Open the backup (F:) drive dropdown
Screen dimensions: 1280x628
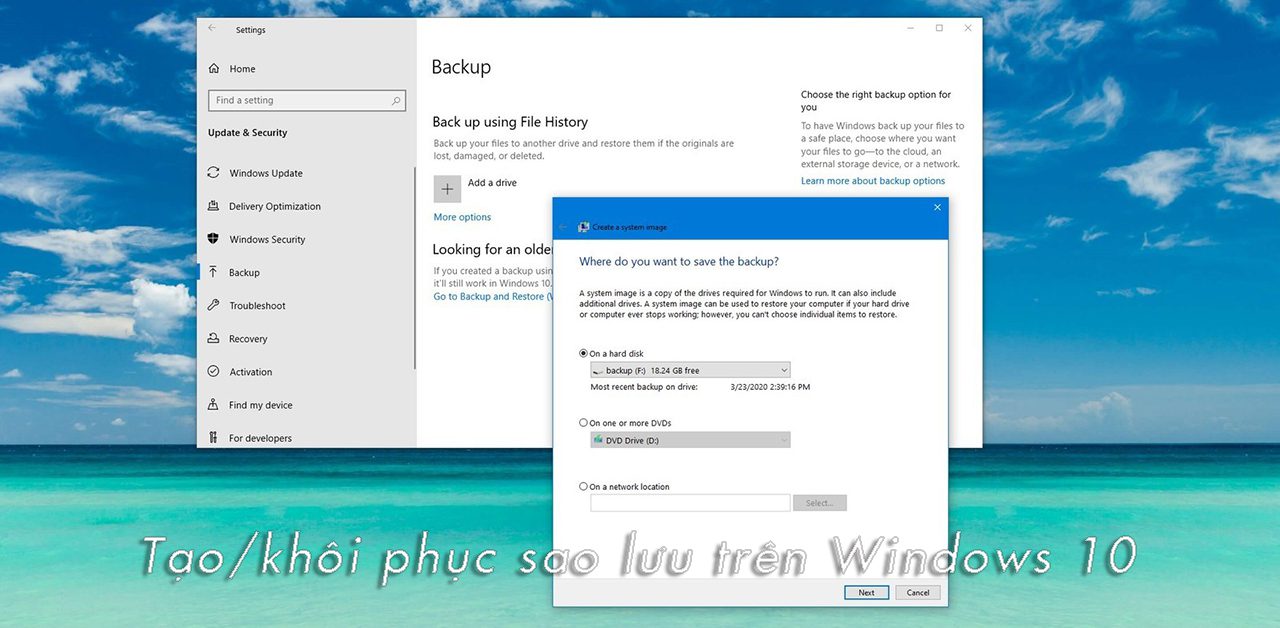point(690,370)
